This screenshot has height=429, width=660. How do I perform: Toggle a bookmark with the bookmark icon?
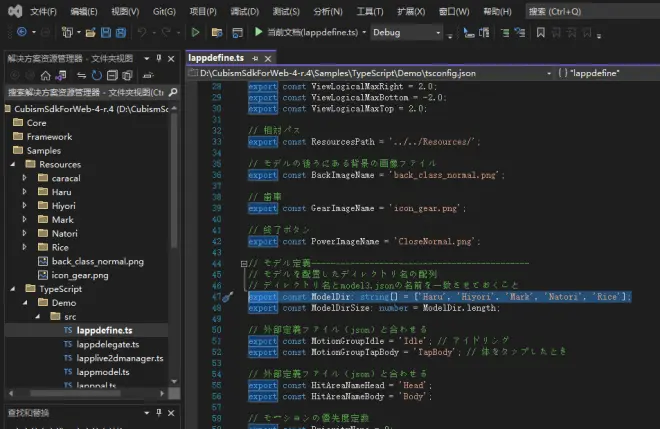540,32
